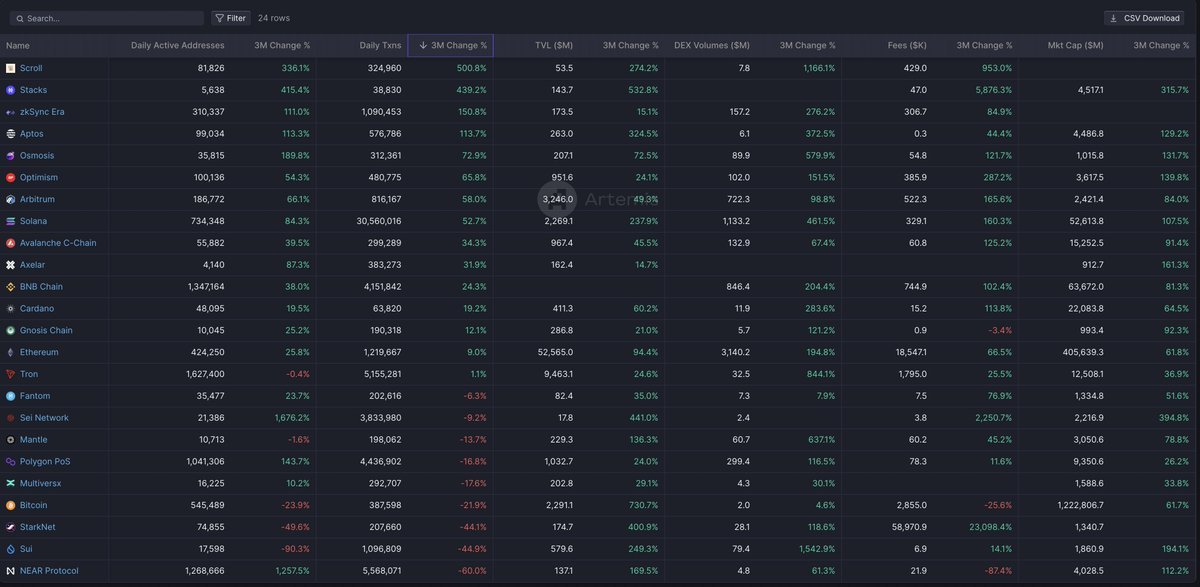Click the Sui chain icon
1200x587 pixels.
click(x=11, y=549)
